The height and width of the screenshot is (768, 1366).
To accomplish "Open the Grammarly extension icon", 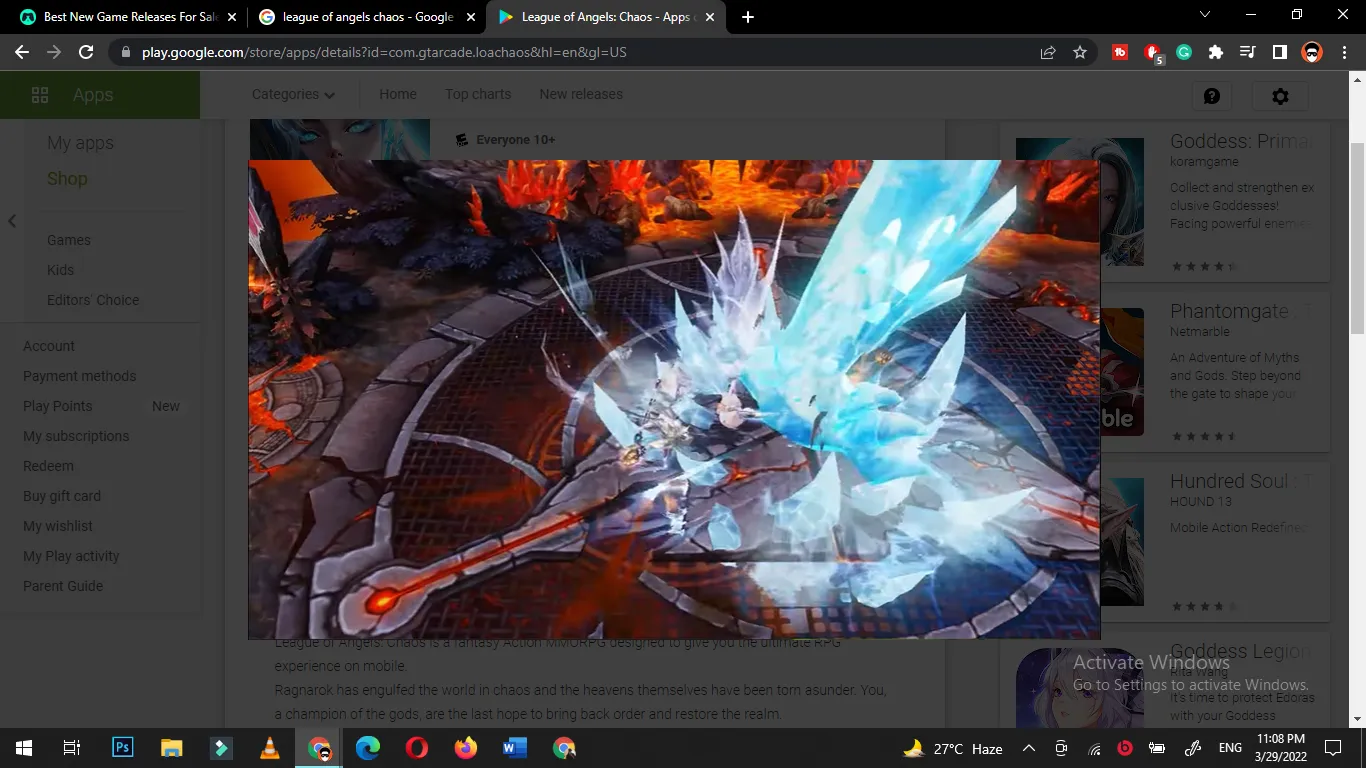I will click(x=1184, y=52).
